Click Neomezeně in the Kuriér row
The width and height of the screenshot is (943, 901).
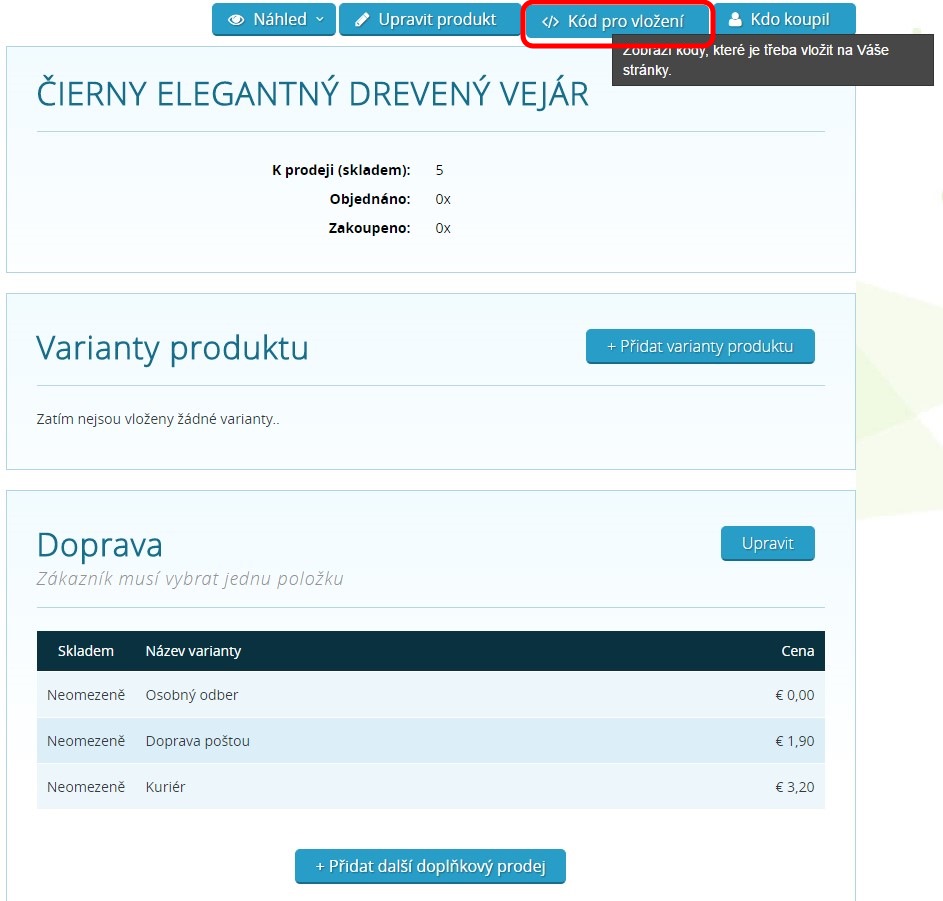pyautogui.click(x=86, y=787)
